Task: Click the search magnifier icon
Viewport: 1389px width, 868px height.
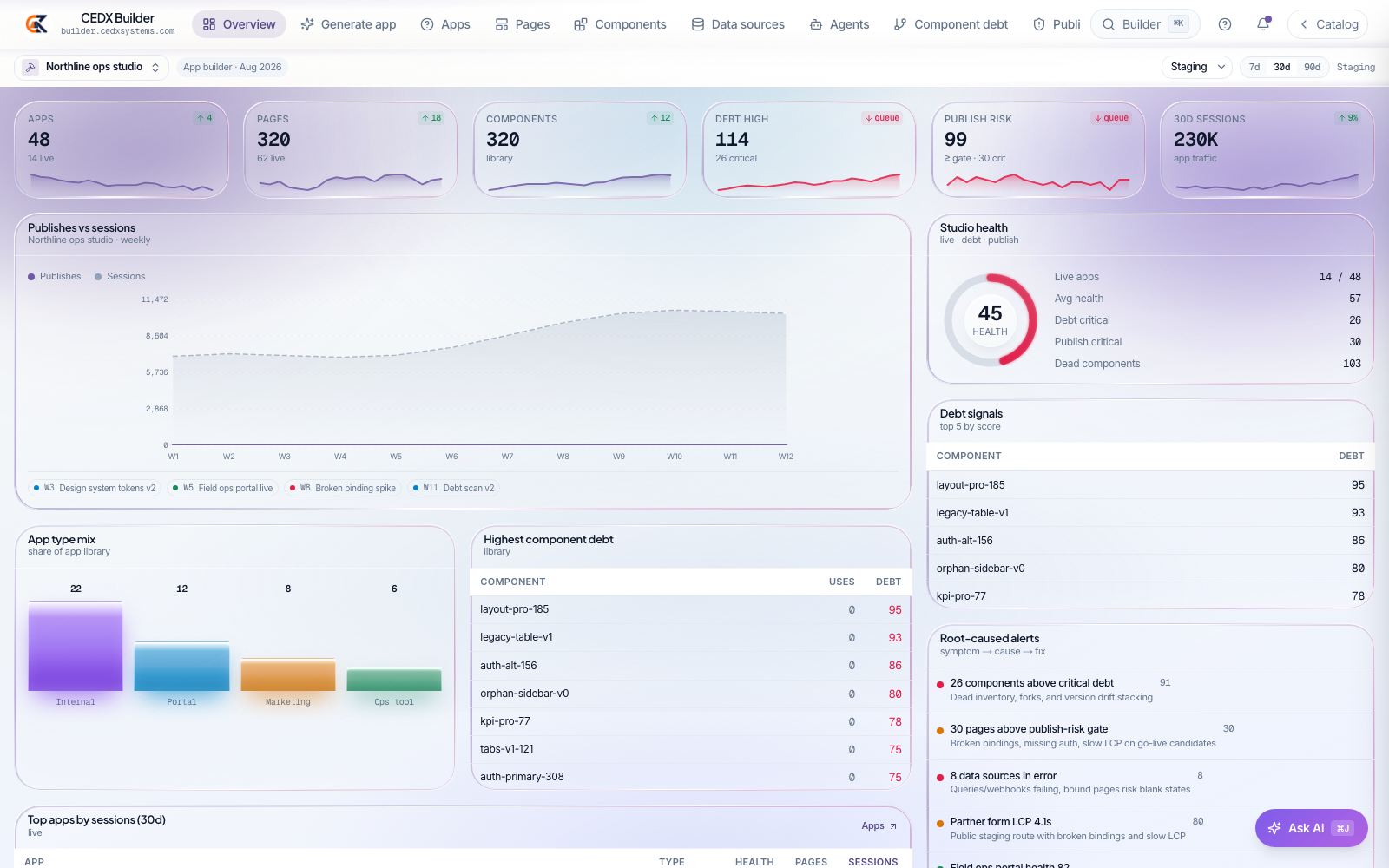Action: tap(1109, 24)
